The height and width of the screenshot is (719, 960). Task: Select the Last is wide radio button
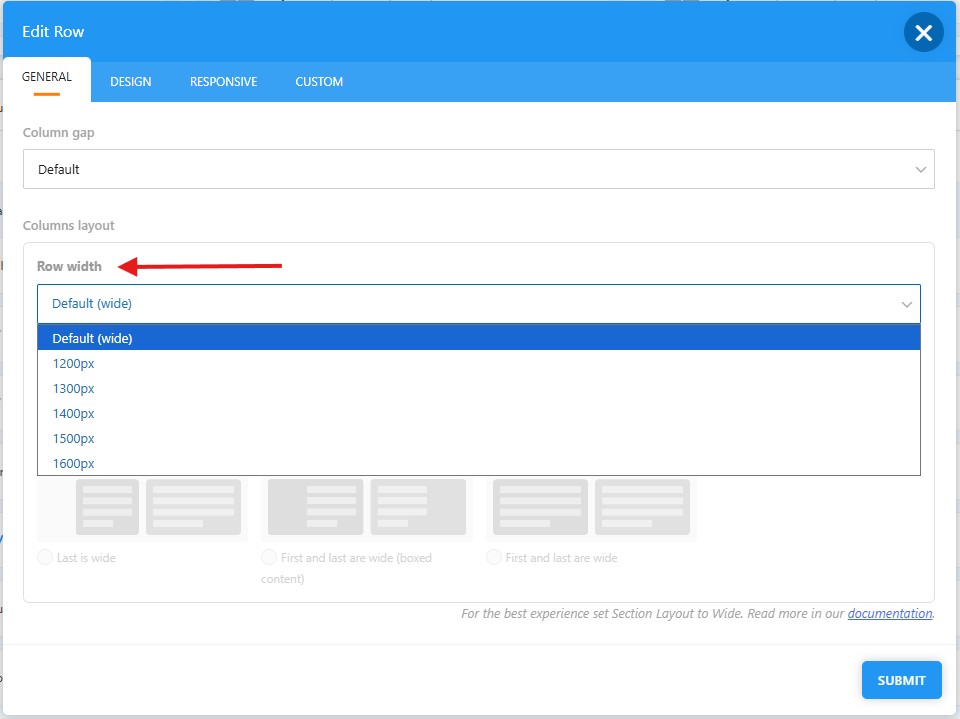45,557
